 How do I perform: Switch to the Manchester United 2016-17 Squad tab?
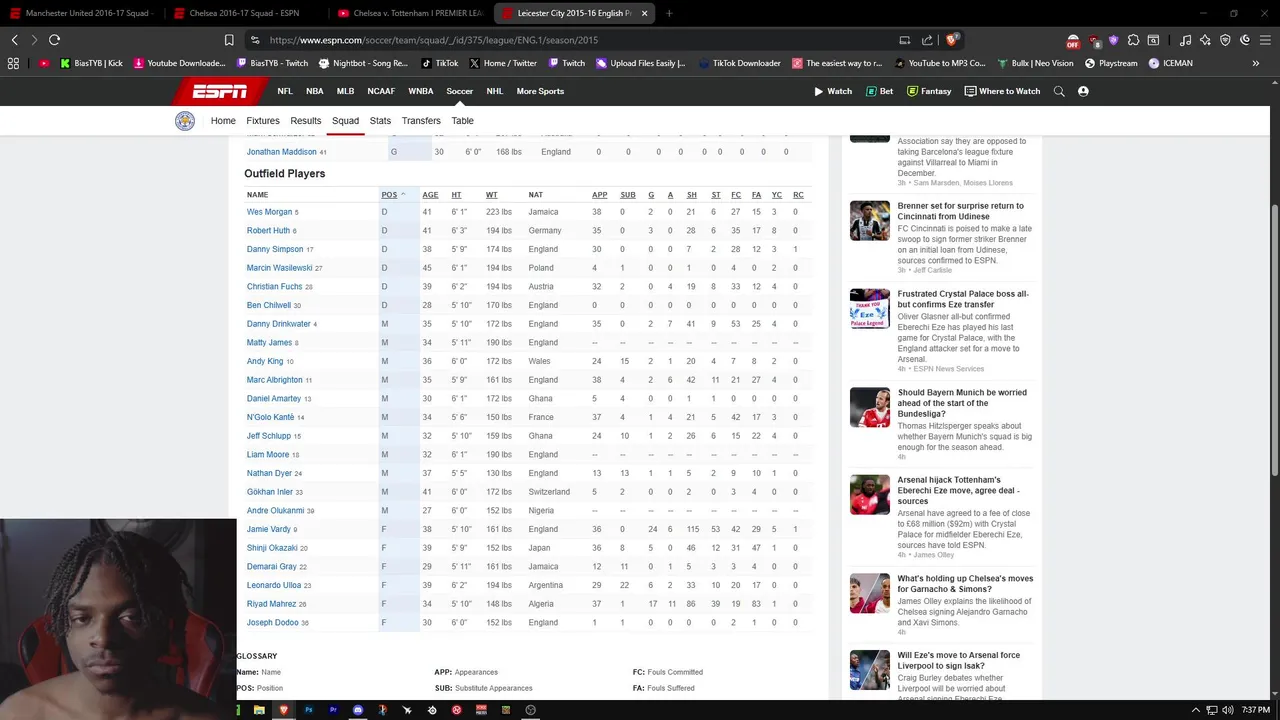coord(80,13)
